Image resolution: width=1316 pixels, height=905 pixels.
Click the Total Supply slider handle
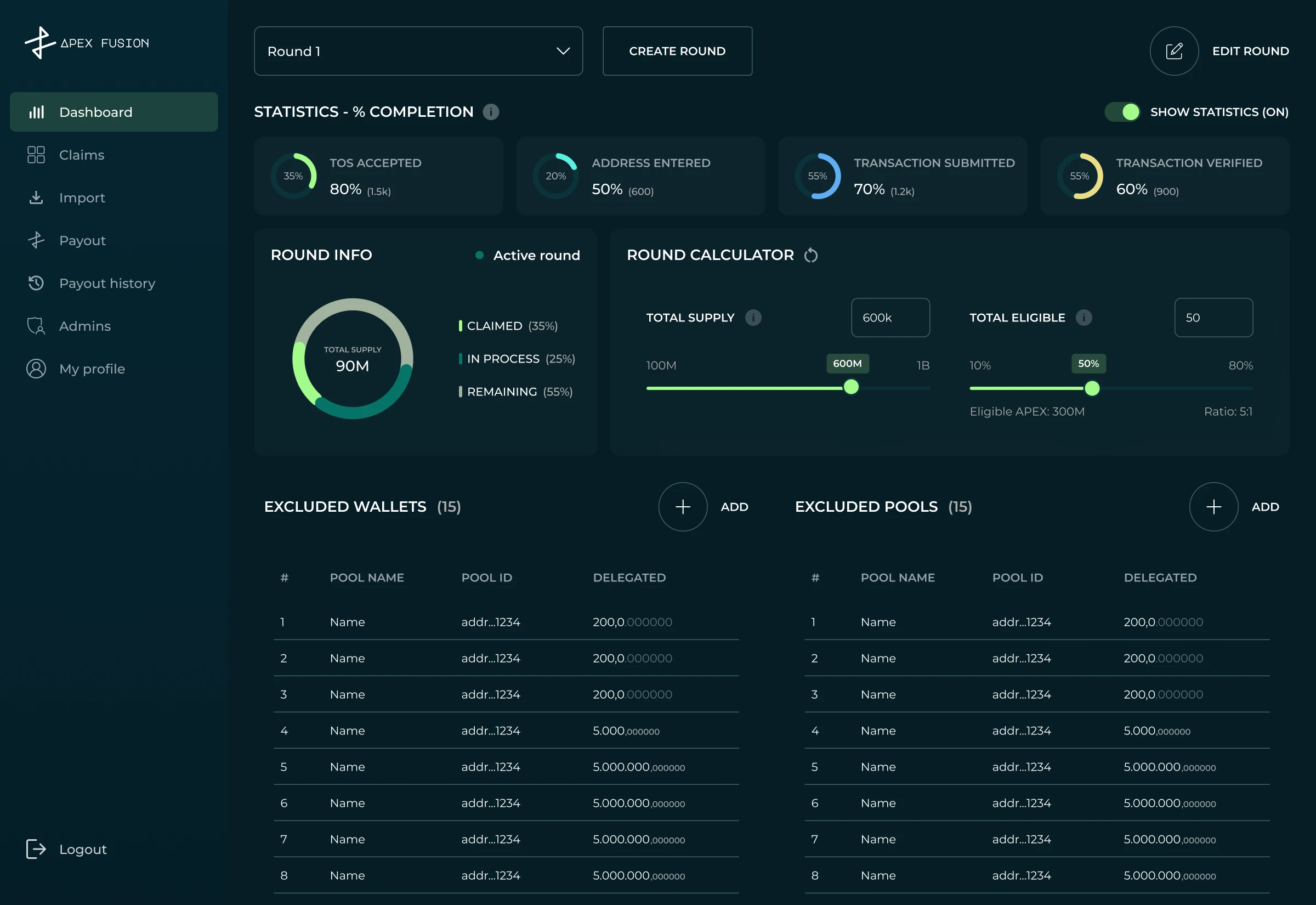(850, 387)
